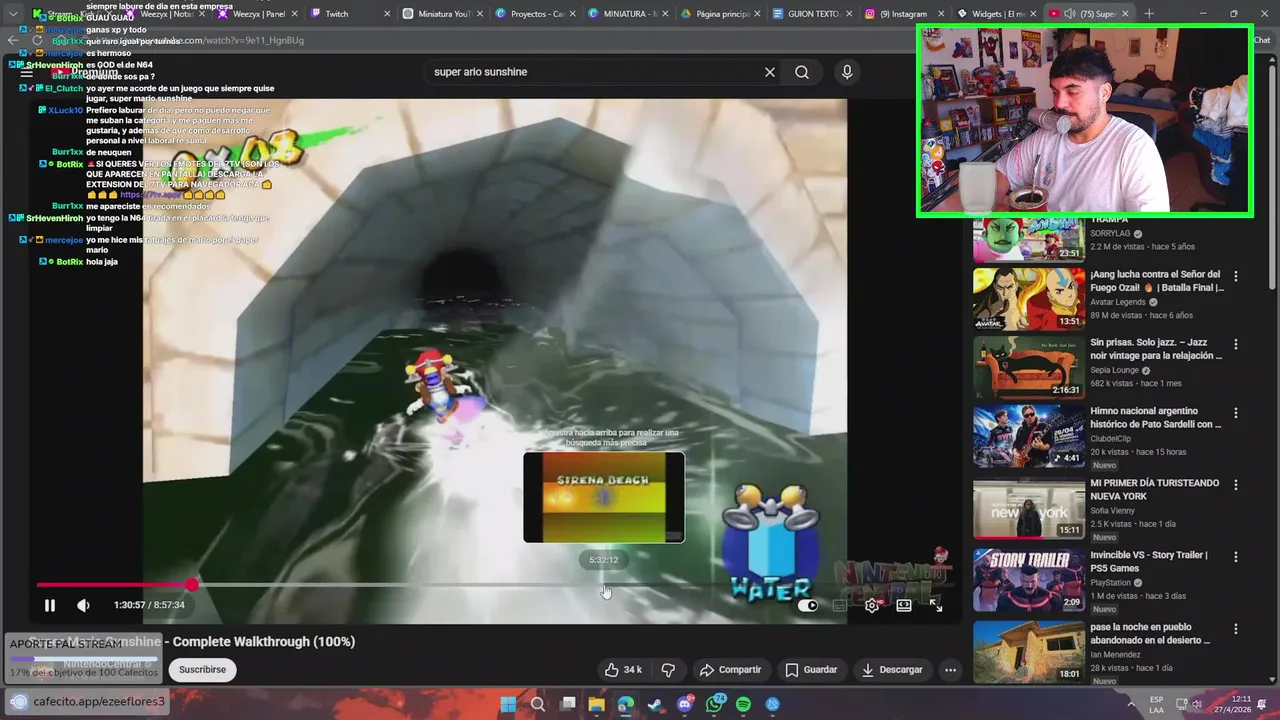1280x720 pixels.
Task: Open Steam from the taskbar
Action: (x=655, y=704)
